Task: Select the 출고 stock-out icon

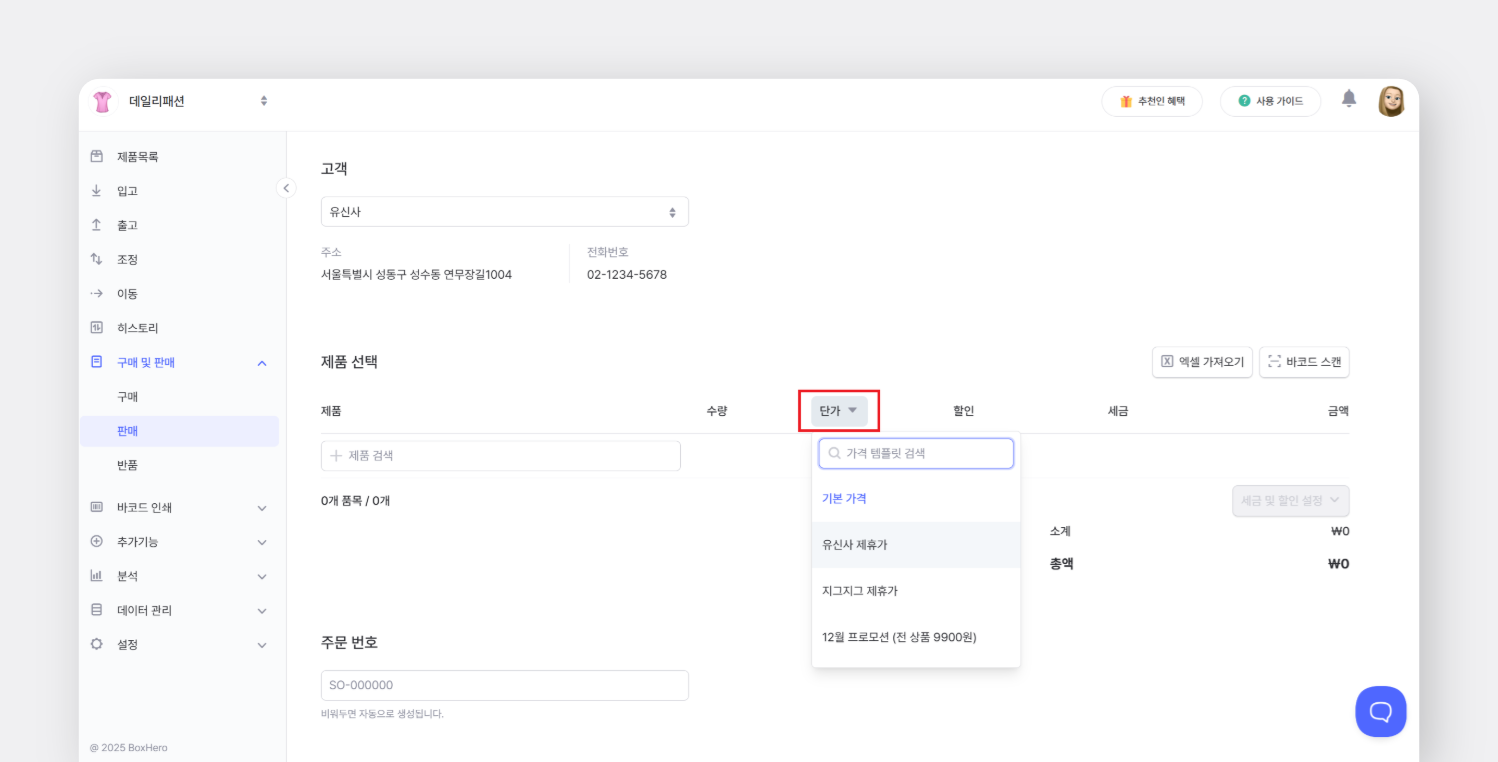Action: click(x=95, y=224)
